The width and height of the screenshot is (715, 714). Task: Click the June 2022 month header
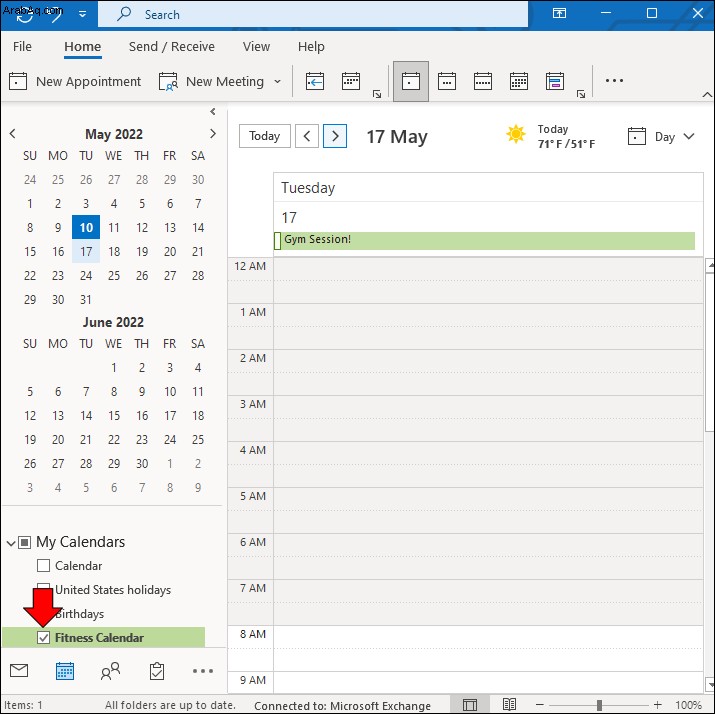click(113, 322)
